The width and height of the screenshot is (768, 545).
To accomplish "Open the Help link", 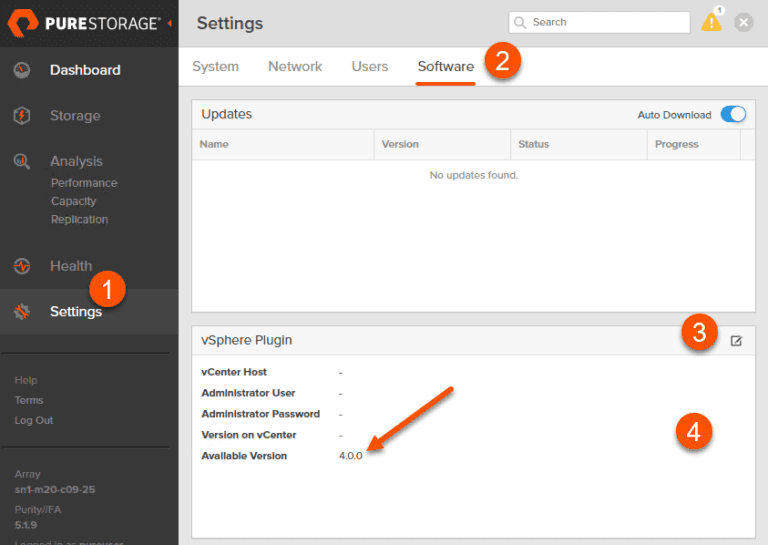I will click(26, 380).
